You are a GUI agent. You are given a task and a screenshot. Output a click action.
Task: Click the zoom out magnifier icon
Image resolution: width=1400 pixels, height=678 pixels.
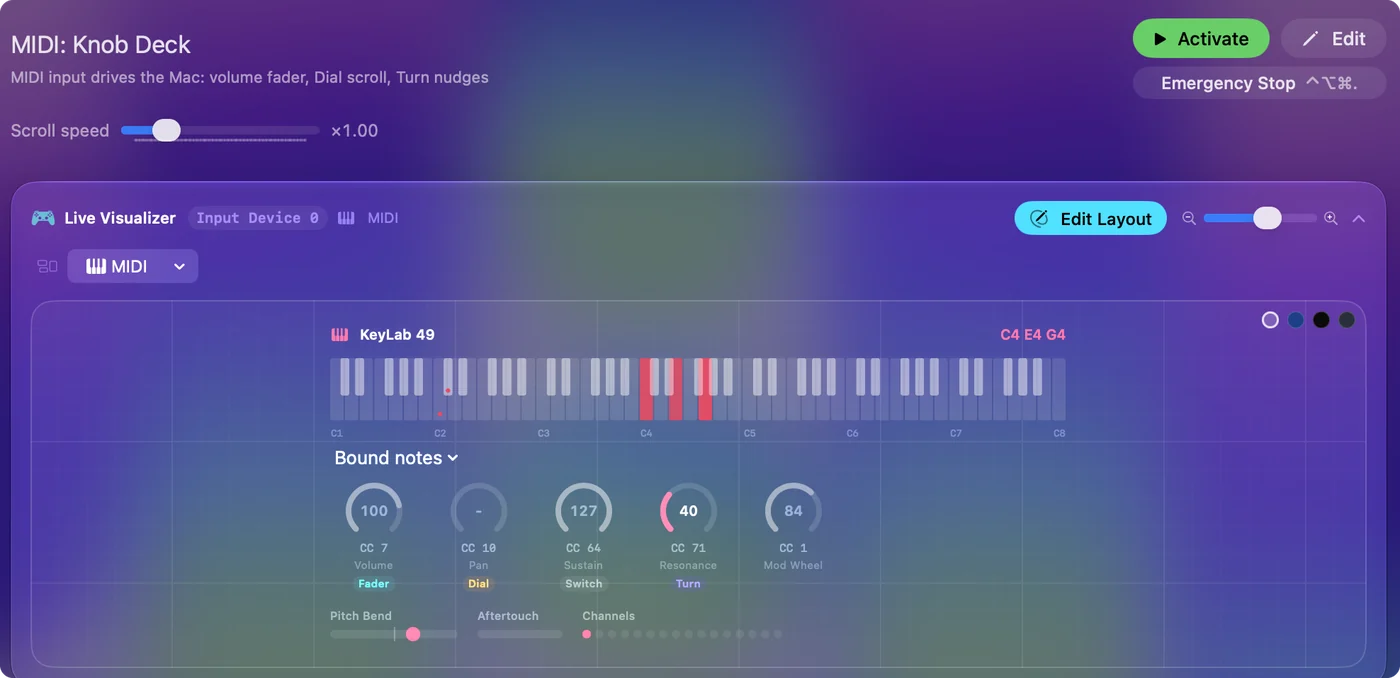[1189, 218]
